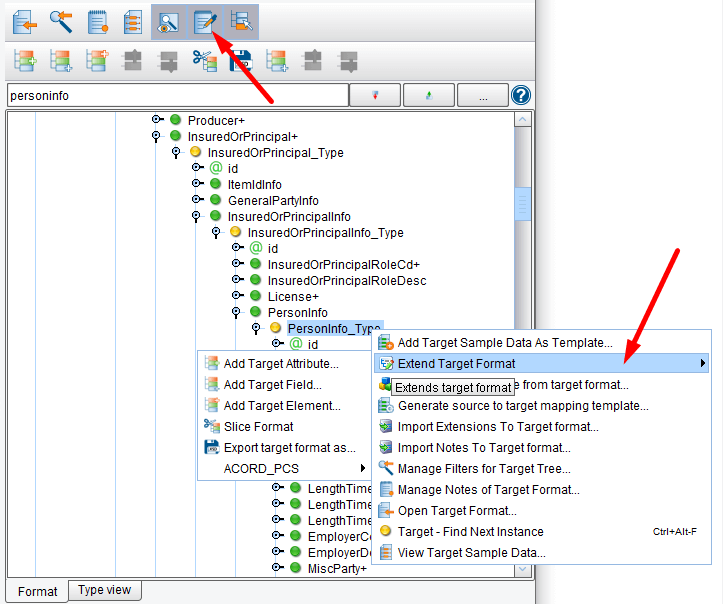Click in the personinfo search field
The width and height of the screenshot is (723, 604).
176,96
